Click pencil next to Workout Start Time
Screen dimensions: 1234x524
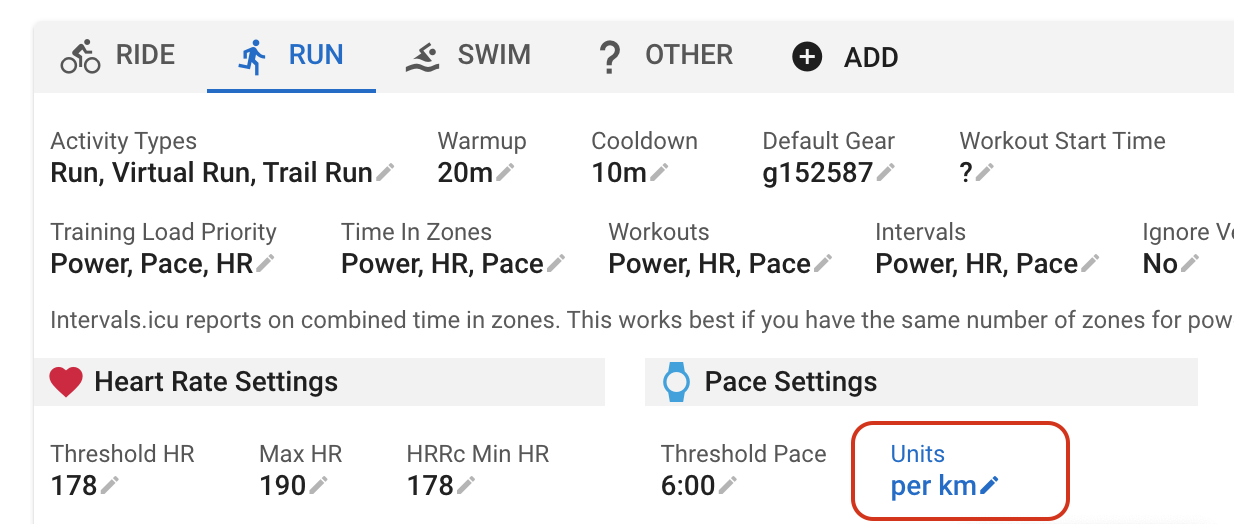985,173
